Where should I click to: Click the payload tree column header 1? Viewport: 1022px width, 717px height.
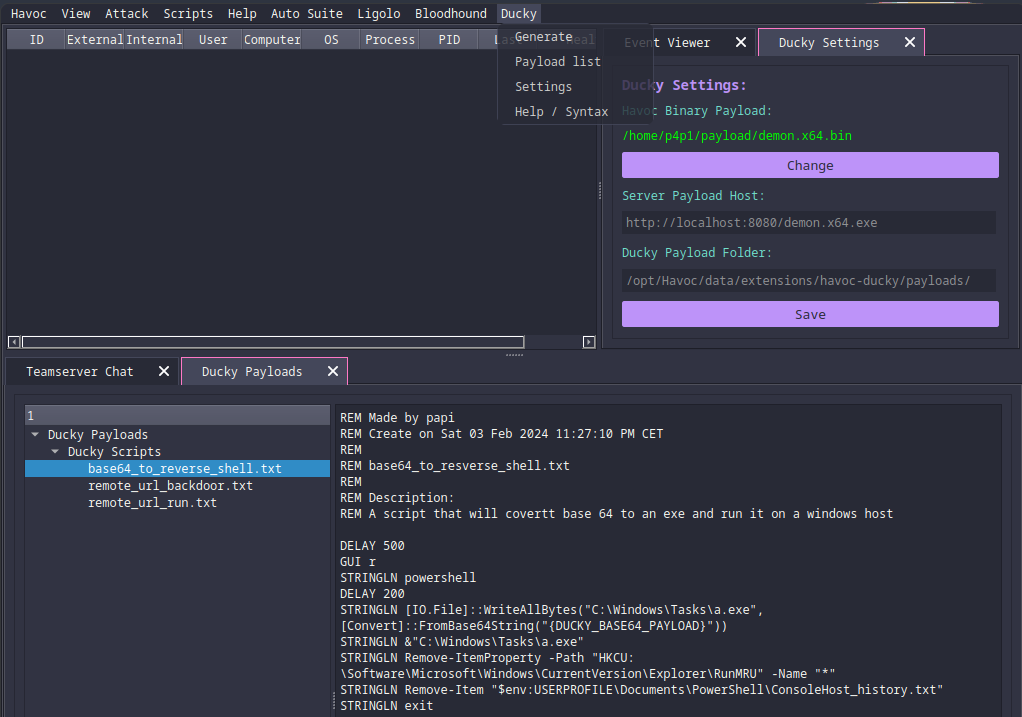coord(177,416)
